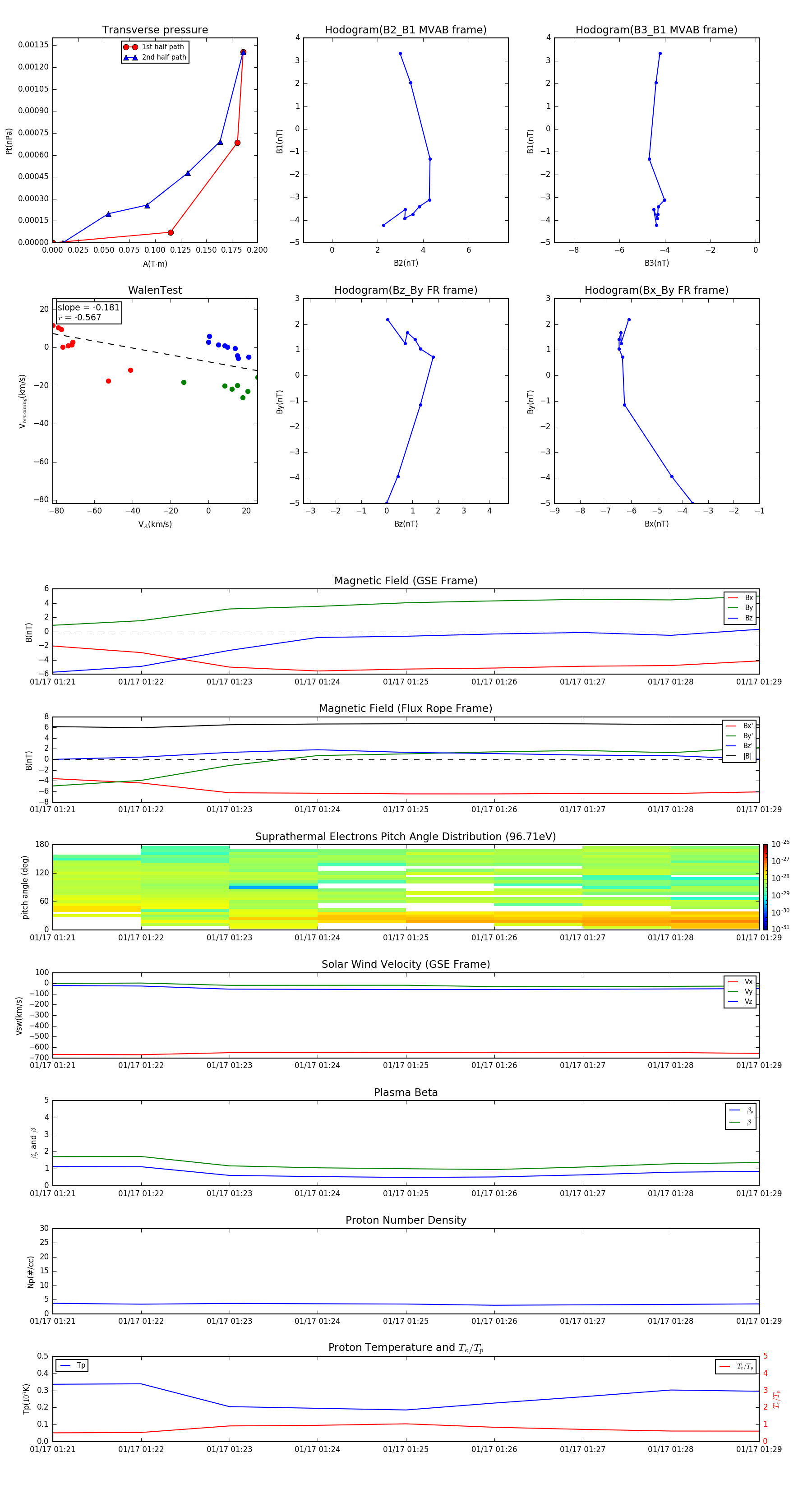The image size is (812, 1489).
Task: Click the "Magnetic Field (Flux Rope Frame)" title
Action: (x=406, y=709)
